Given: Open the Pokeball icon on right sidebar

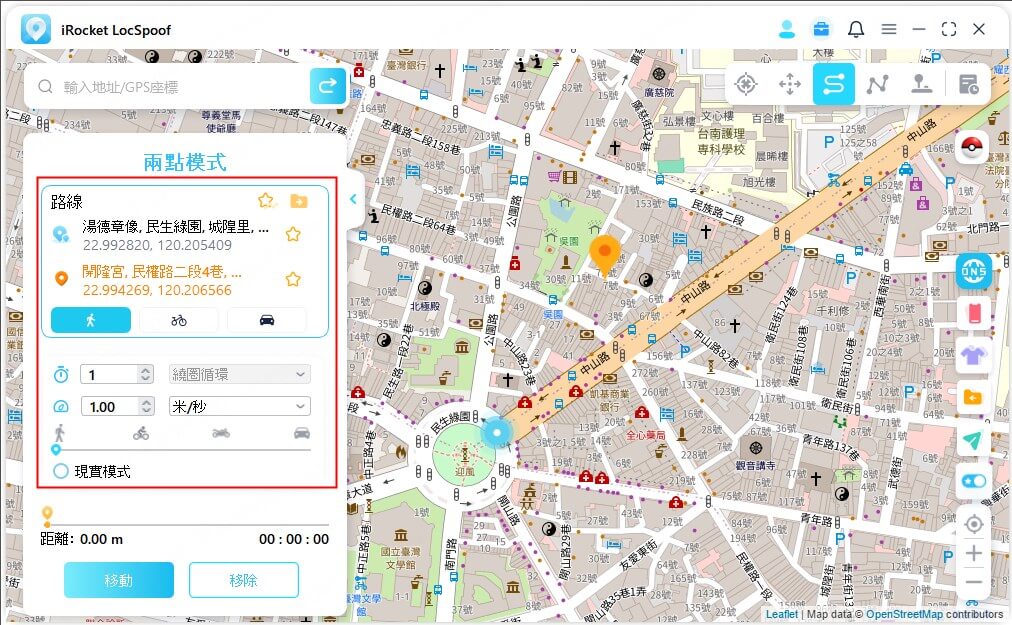Looking at the screenshot, I should 973,148.
